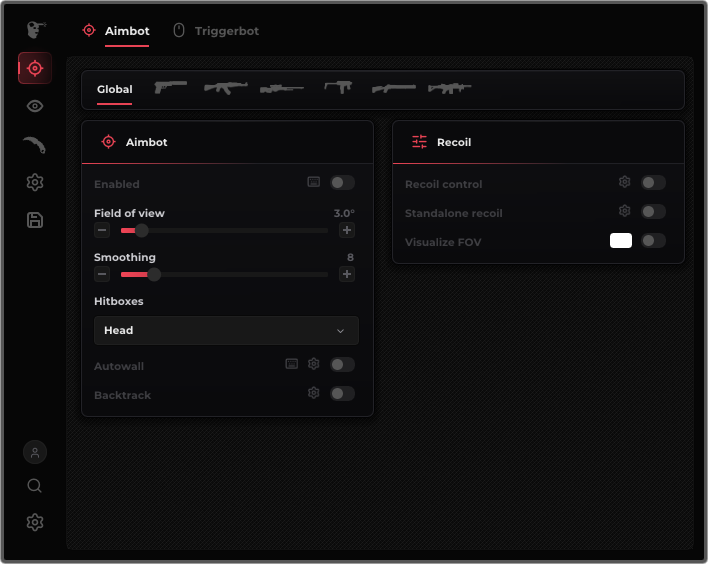This screenshot has width=708, height=564.
Task: Select the pistol weapon category
Action: [170, 87]
